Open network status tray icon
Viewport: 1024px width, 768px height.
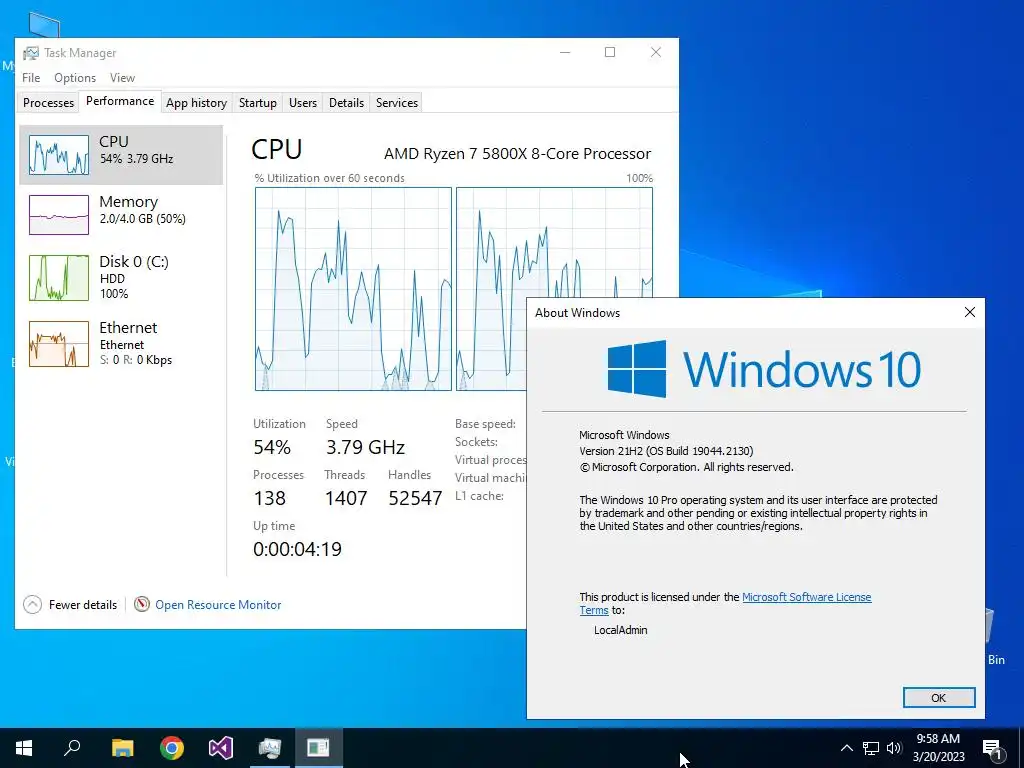[x=871, y=748]
